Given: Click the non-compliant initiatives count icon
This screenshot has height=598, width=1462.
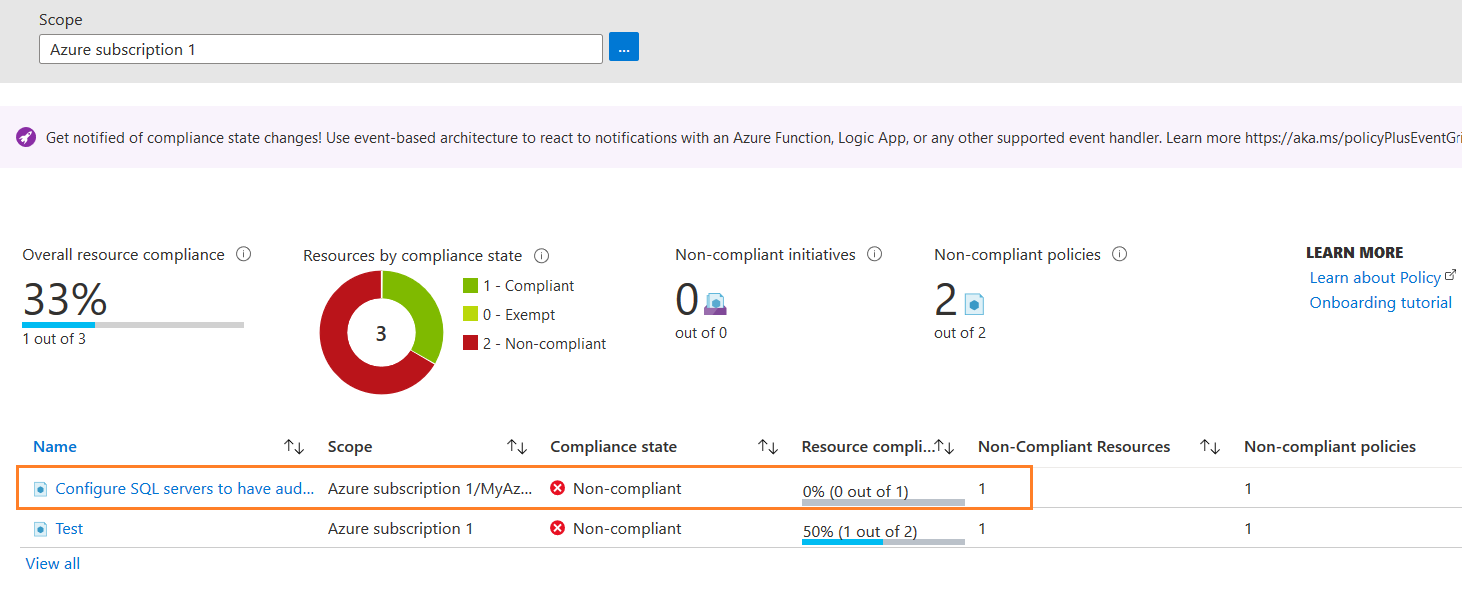Looking at the screenshot, I should 715,303.
